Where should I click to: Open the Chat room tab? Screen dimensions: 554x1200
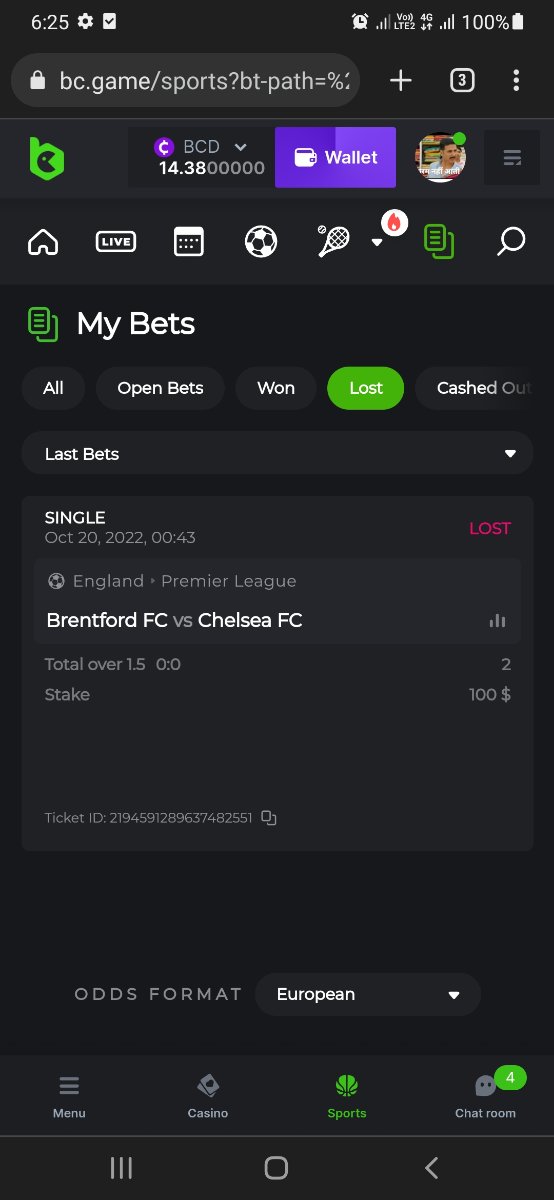pyautogui.click(x=486, y=1095)
